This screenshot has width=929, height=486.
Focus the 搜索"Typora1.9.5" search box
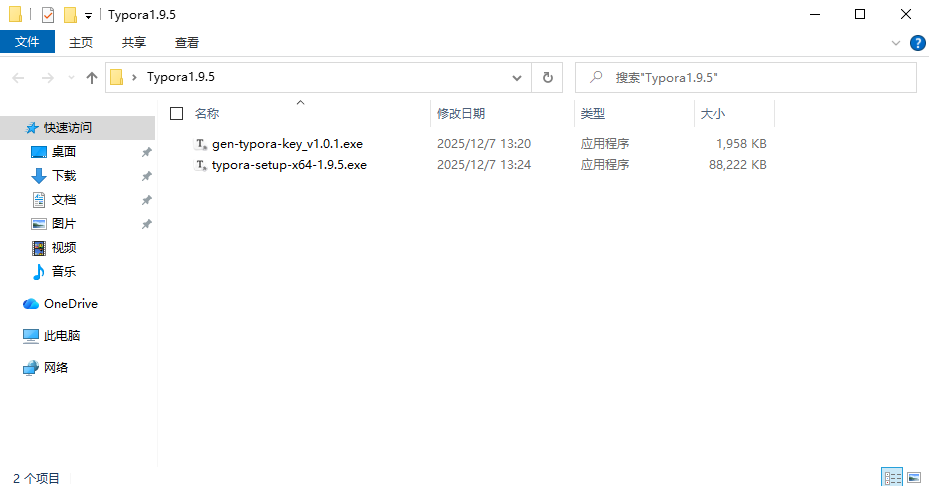[x=746, y=78]
